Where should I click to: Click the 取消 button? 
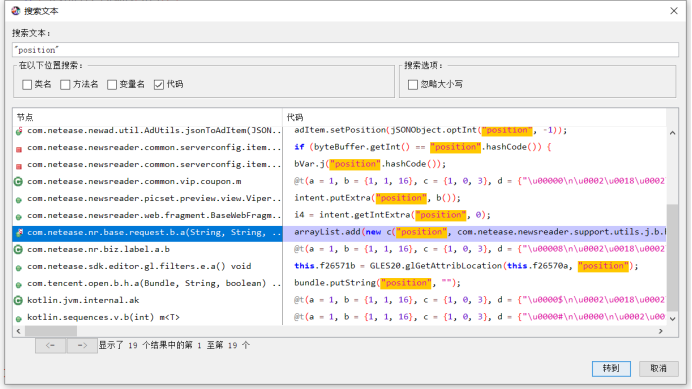(x=658, y=368)
